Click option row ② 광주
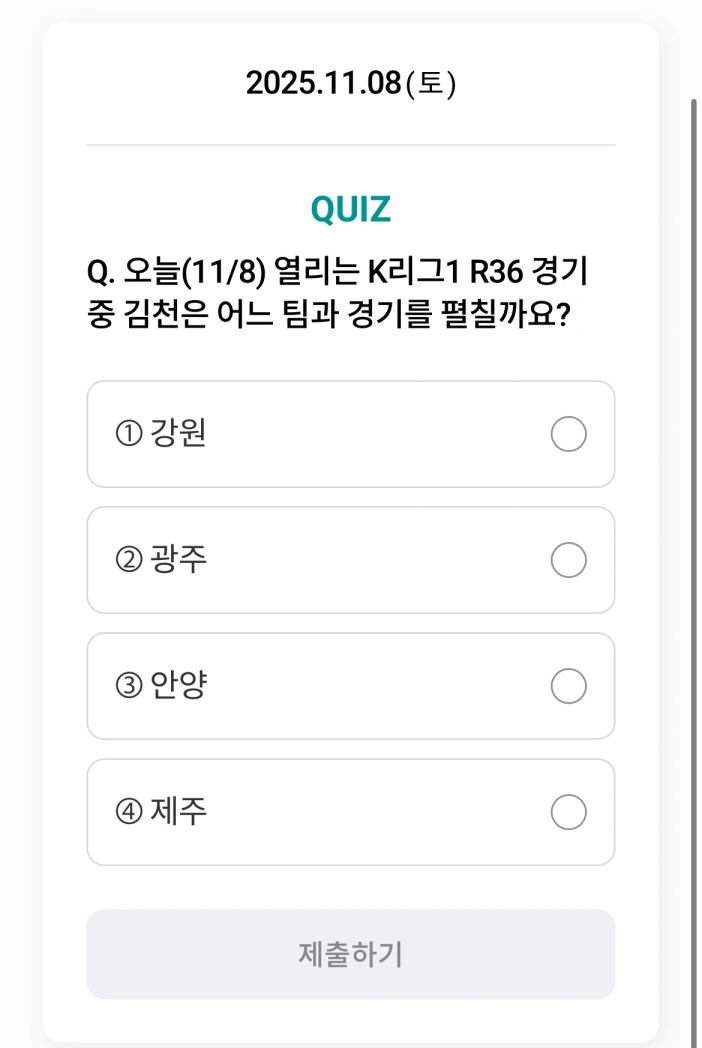This screenshot has width=702, height=1048. pos(350,560)
